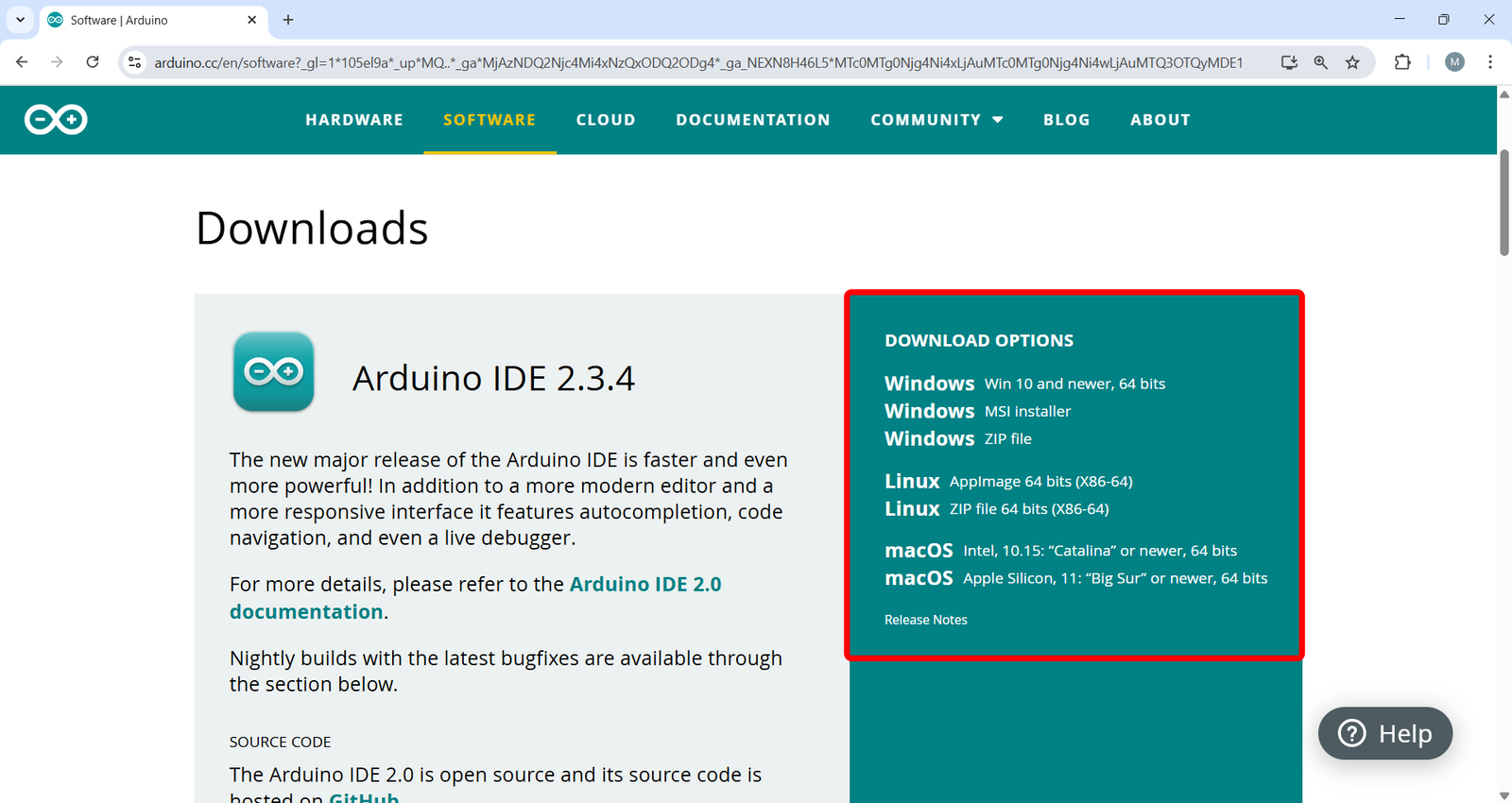Click the Help button
1512x803 pixels.
point(1385,733)
